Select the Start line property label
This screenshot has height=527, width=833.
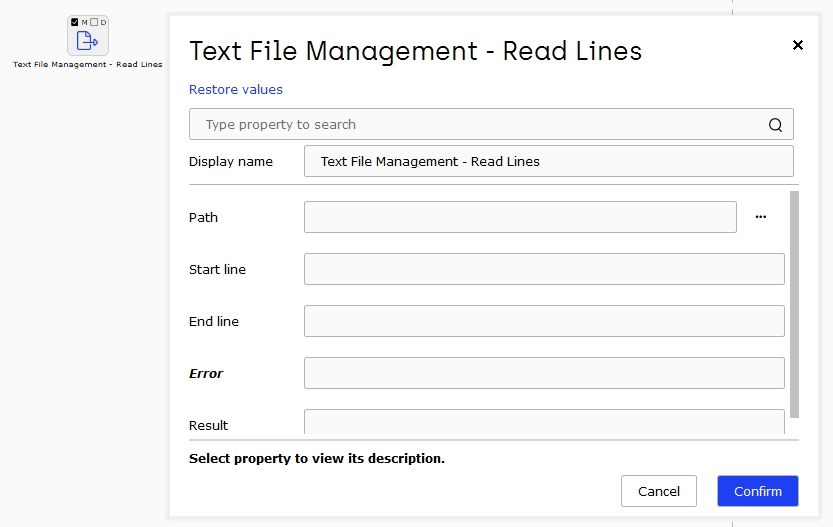(217, 269)
